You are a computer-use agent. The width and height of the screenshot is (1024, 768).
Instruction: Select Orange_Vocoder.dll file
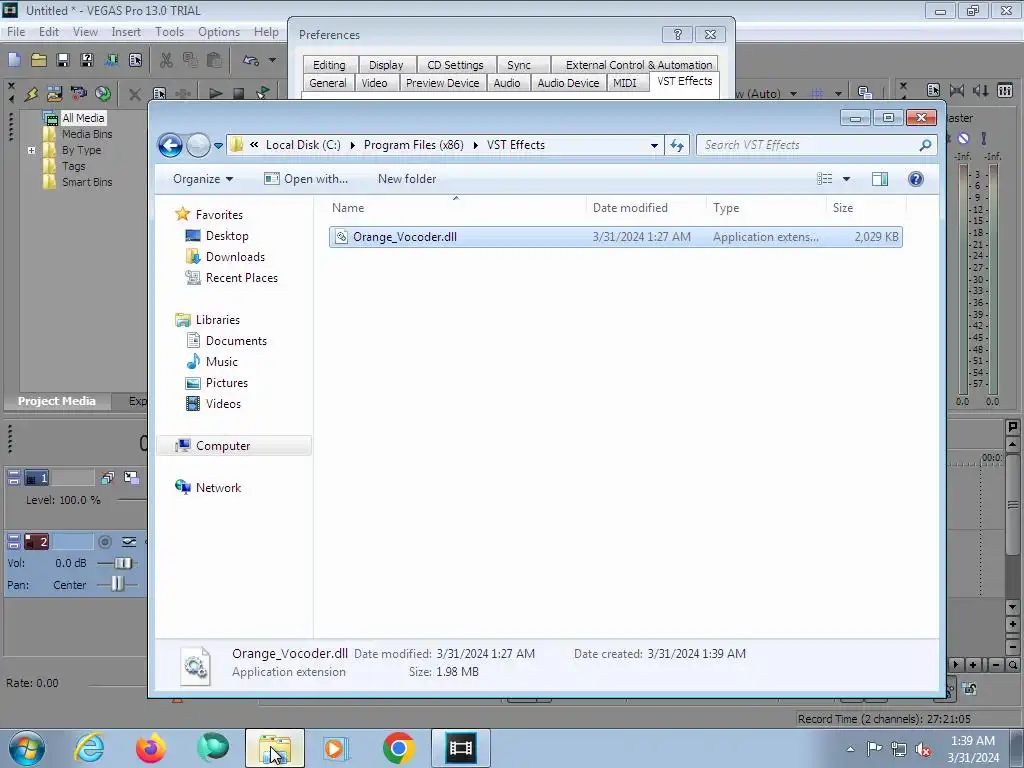(616, 237)
